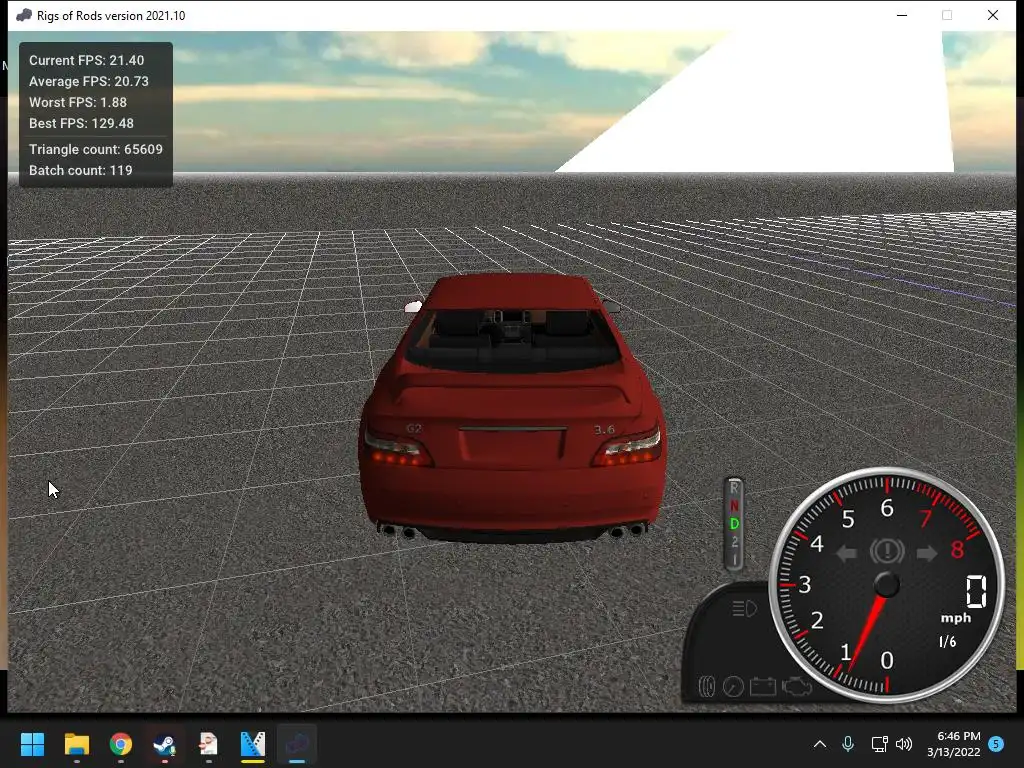The image size is (1024, 768).
Task: Click the 3.6 badge on the car trunk
Action: (604, 429)
